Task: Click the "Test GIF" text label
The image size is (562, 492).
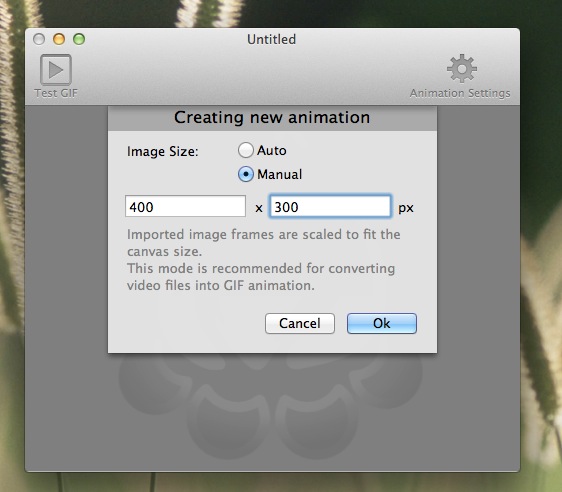Action: point(56,93)
